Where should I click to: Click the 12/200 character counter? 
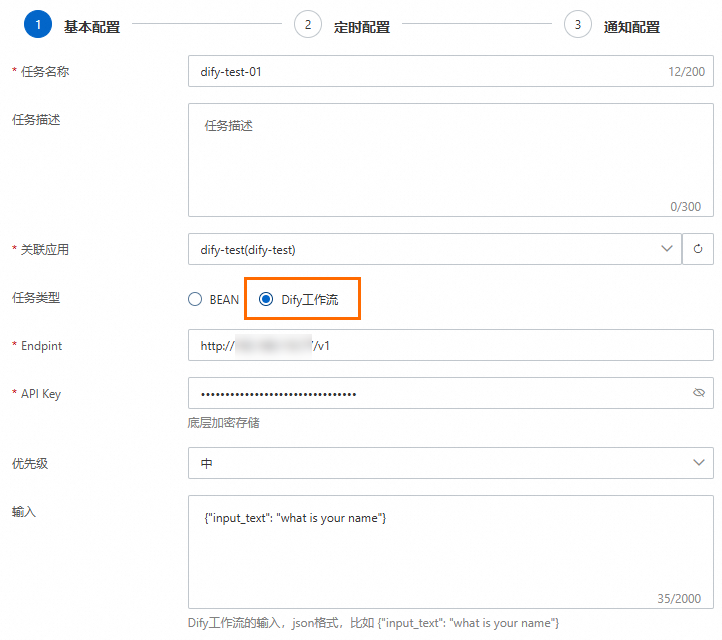(687, 72)
